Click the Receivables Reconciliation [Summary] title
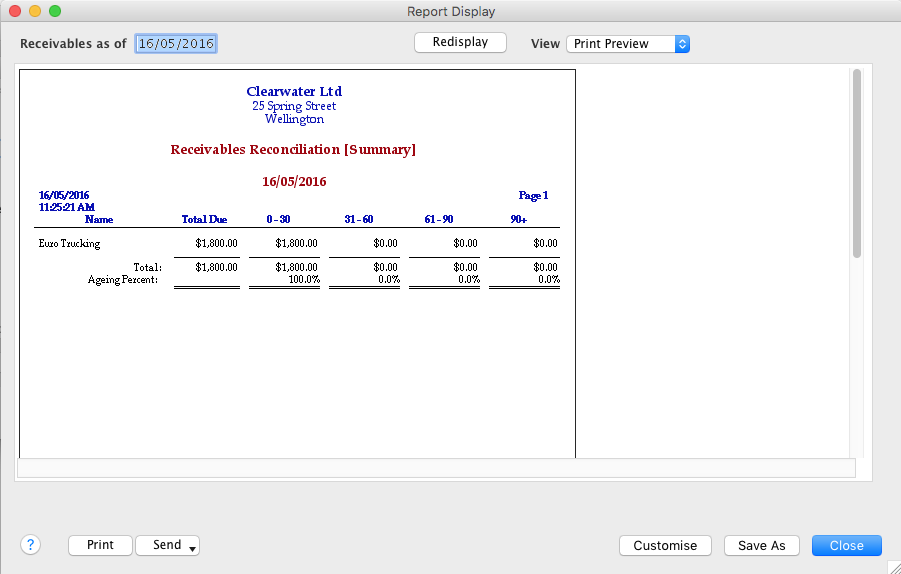Image resolution: width=901 pixels, height=574 pixels. (x=293, y=150)
